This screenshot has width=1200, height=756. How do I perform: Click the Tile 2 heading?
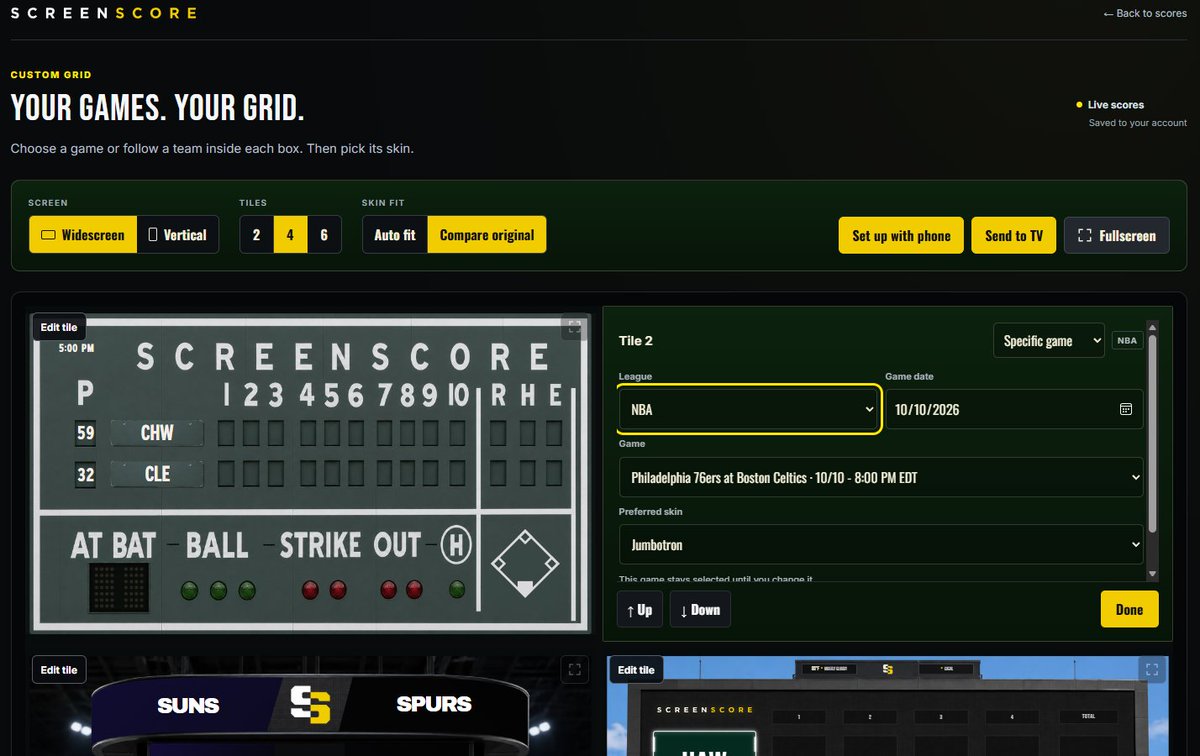(x=636, y=341)
